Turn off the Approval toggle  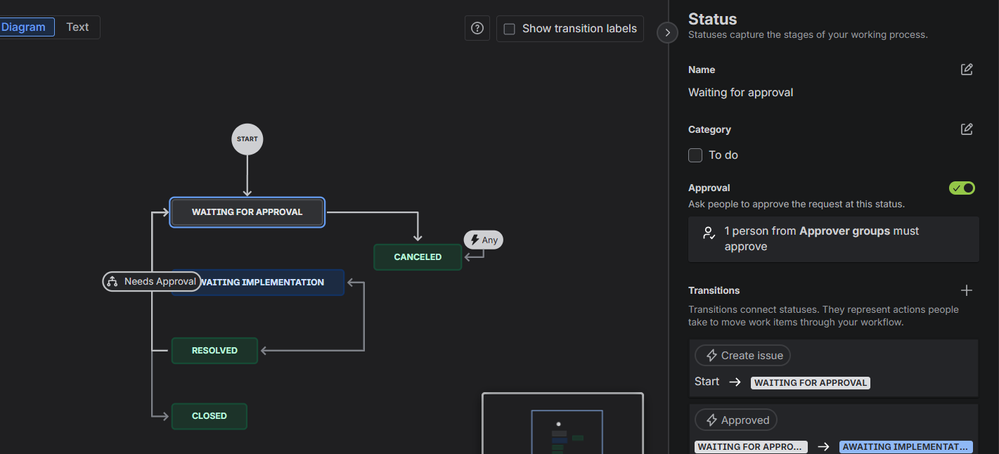[x=962, y=188]
